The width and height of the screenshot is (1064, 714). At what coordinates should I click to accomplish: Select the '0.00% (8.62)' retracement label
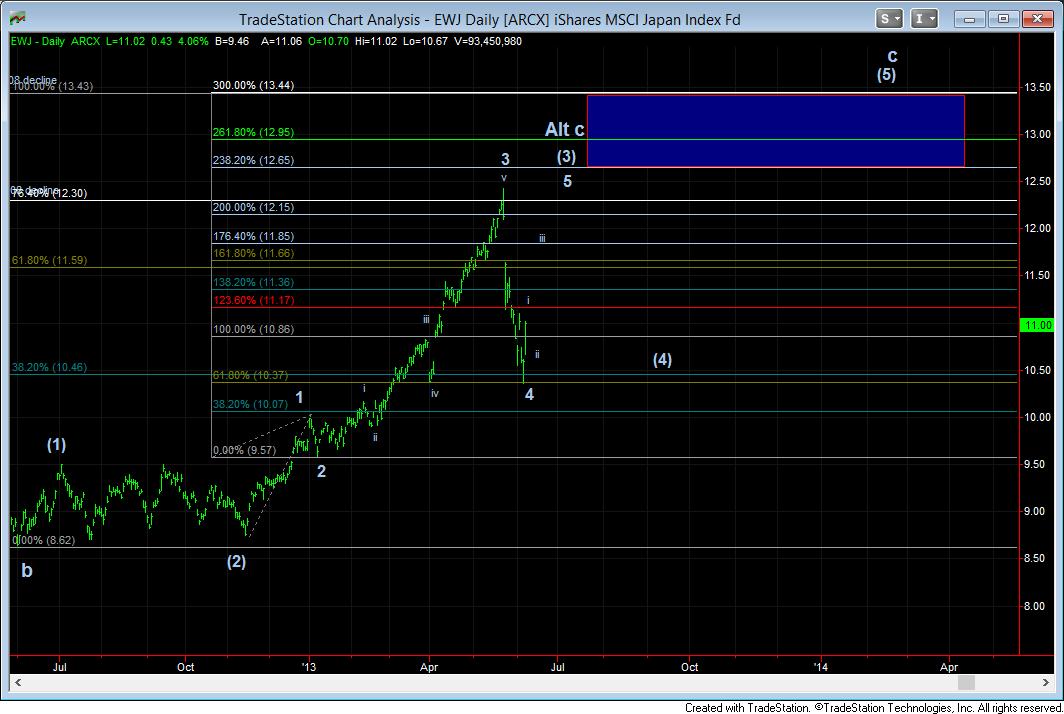coord(43,540)
